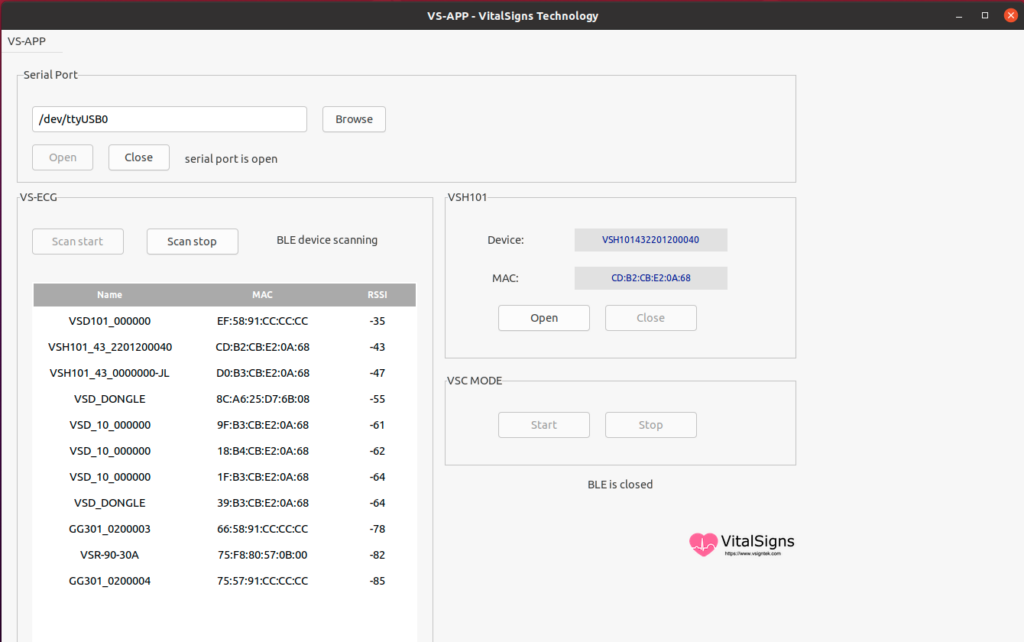Click the Browse button
This screenshot has width=1024, height=642.
pyautogui.click(x=354, y=119)
